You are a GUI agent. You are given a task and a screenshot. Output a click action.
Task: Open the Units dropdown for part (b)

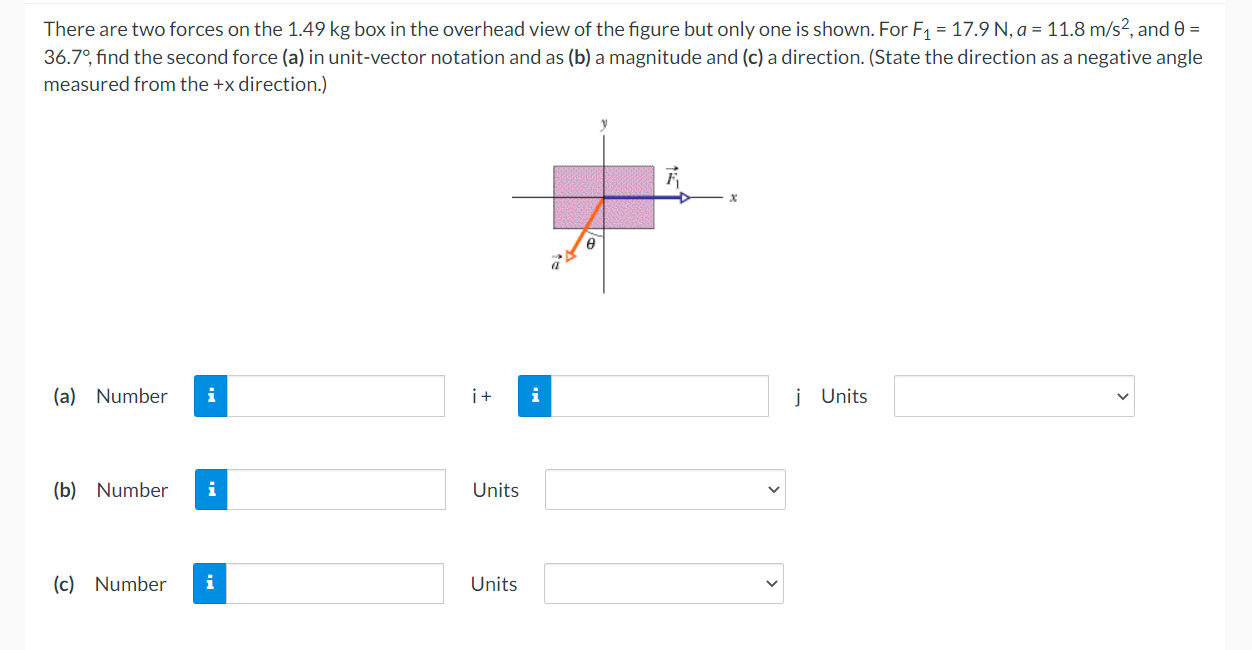pyautogui.click(x=664, y=489)
